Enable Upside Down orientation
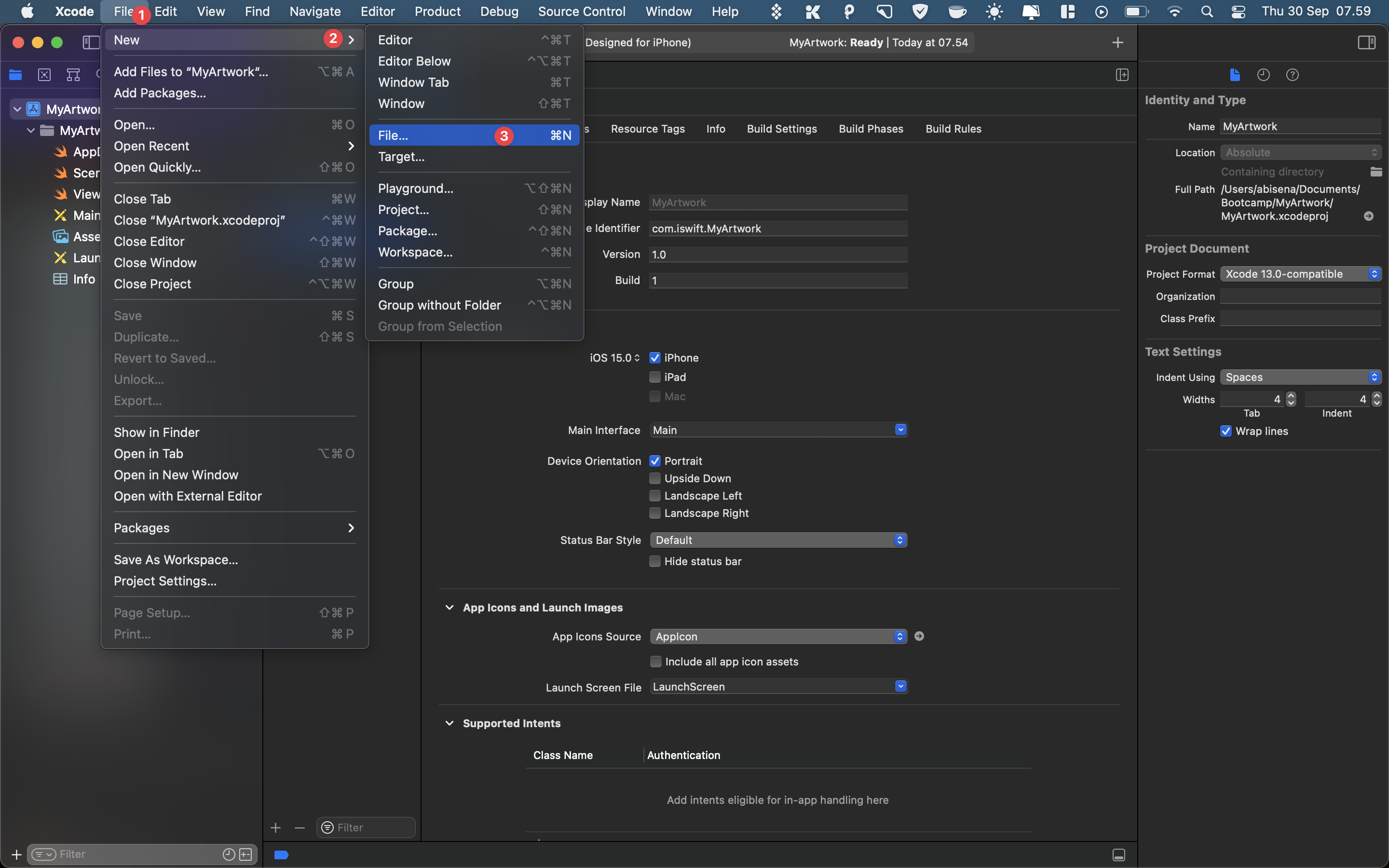 click(655, 478)
